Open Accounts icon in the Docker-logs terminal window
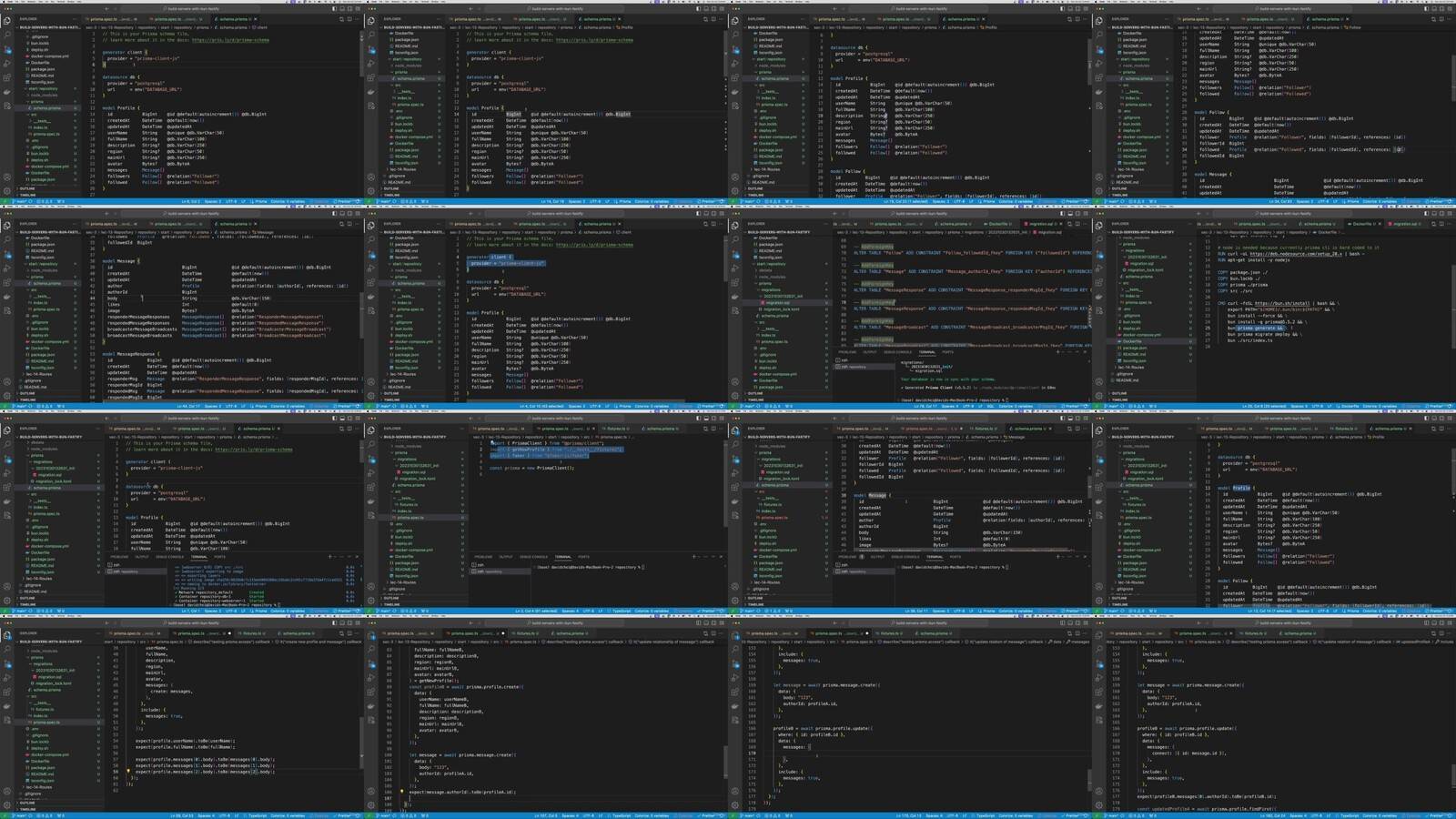 (7, 585)
